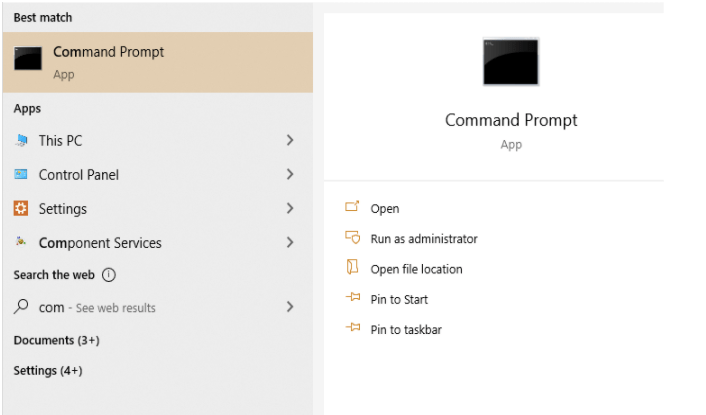The width and height of the screenshot is (706, 415).
Task: Click the orange Settings gear icon
Action: 21,208
